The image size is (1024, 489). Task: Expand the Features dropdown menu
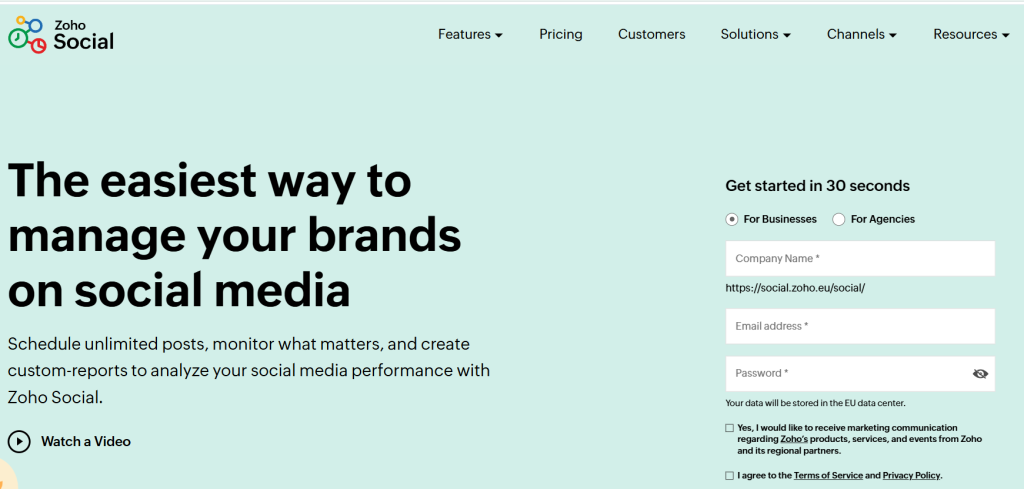pyautogui.click(x=470, y=34)
